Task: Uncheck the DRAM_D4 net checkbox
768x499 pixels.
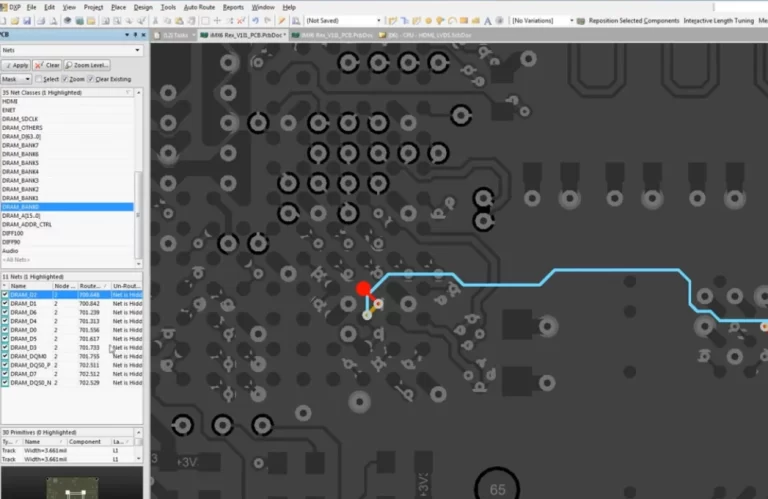Action: pos(5,321)
